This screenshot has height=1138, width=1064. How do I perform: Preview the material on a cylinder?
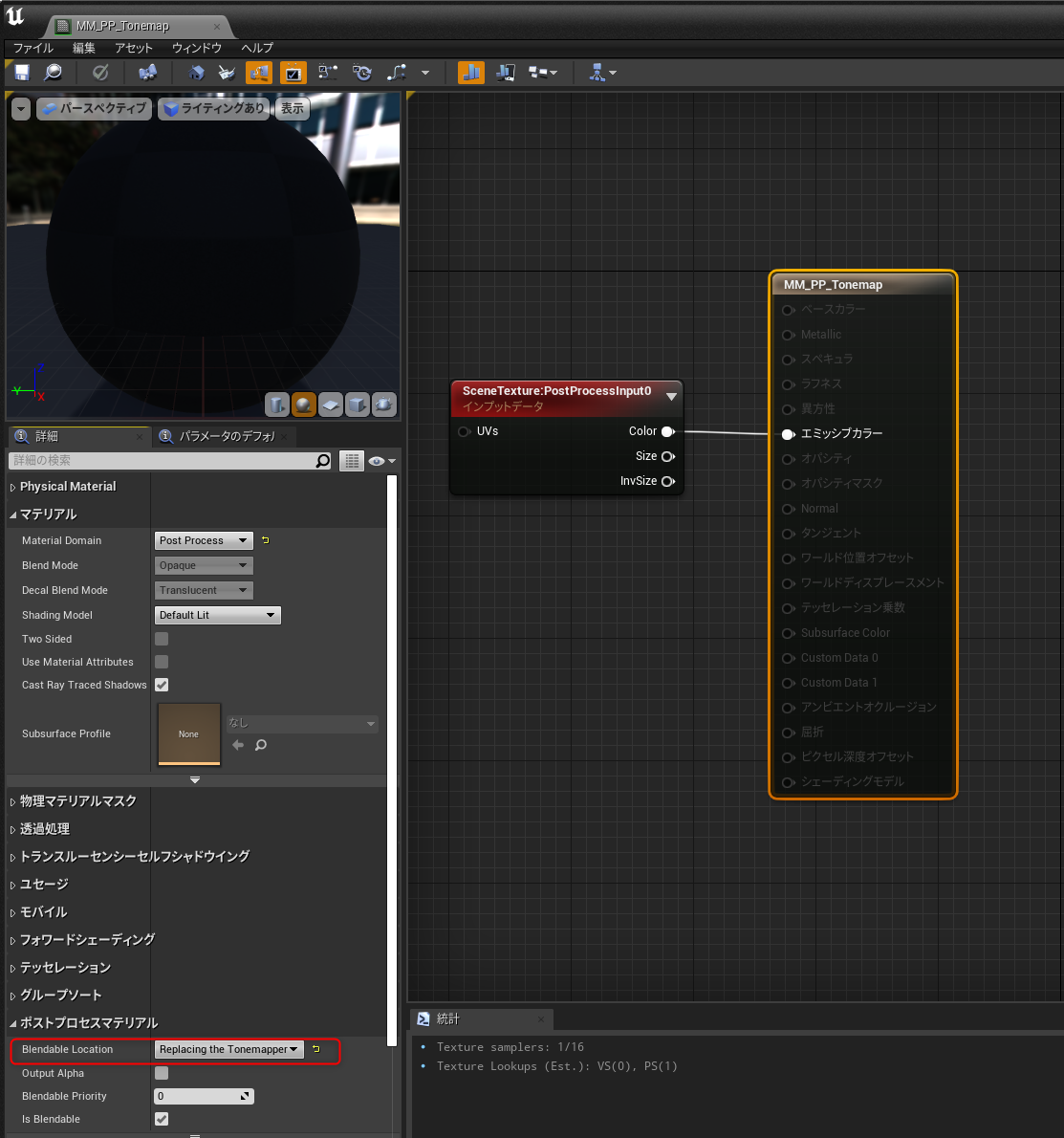click(277, 405)
